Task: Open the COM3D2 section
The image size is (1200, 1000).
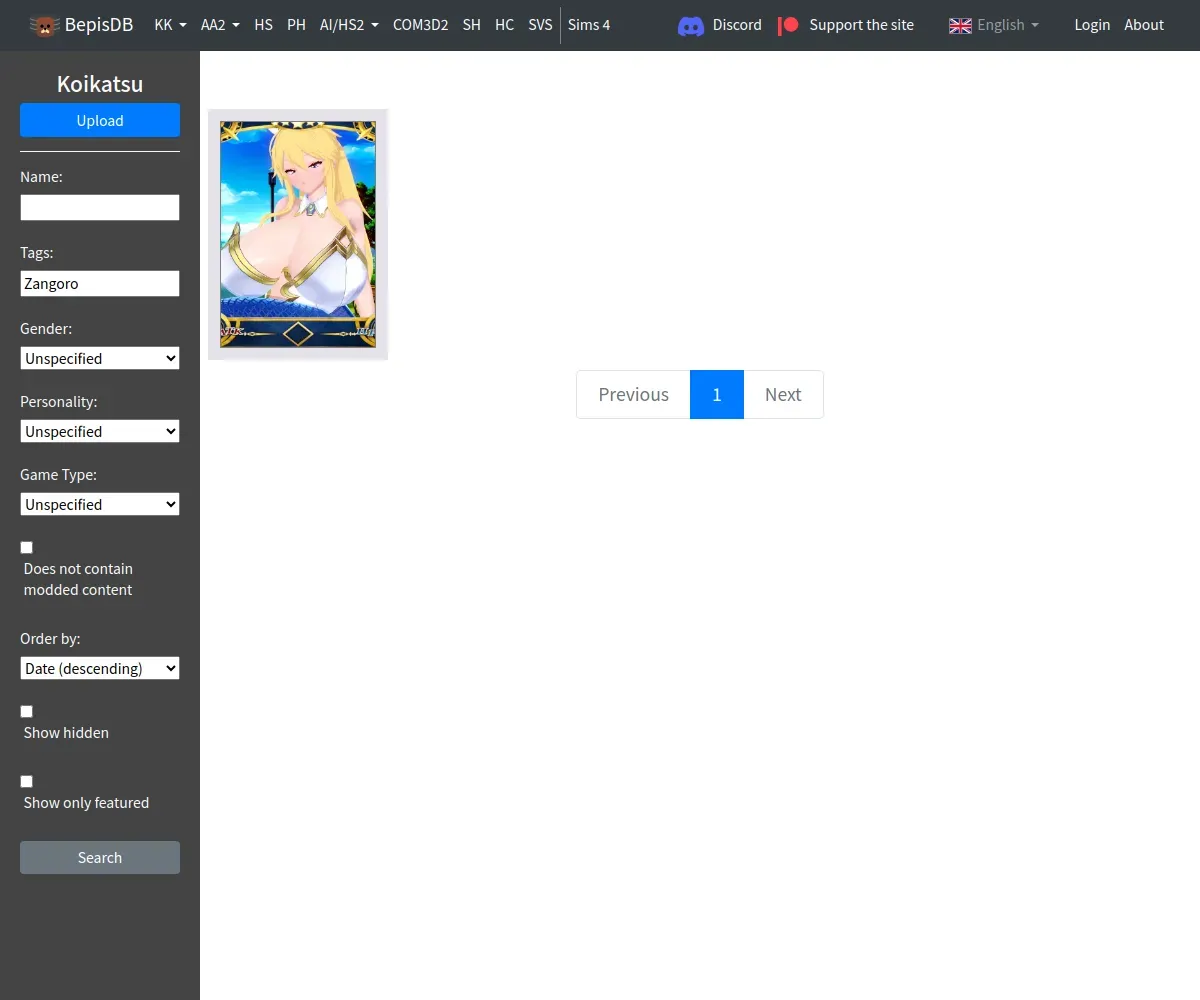Action: click(420, 25)
